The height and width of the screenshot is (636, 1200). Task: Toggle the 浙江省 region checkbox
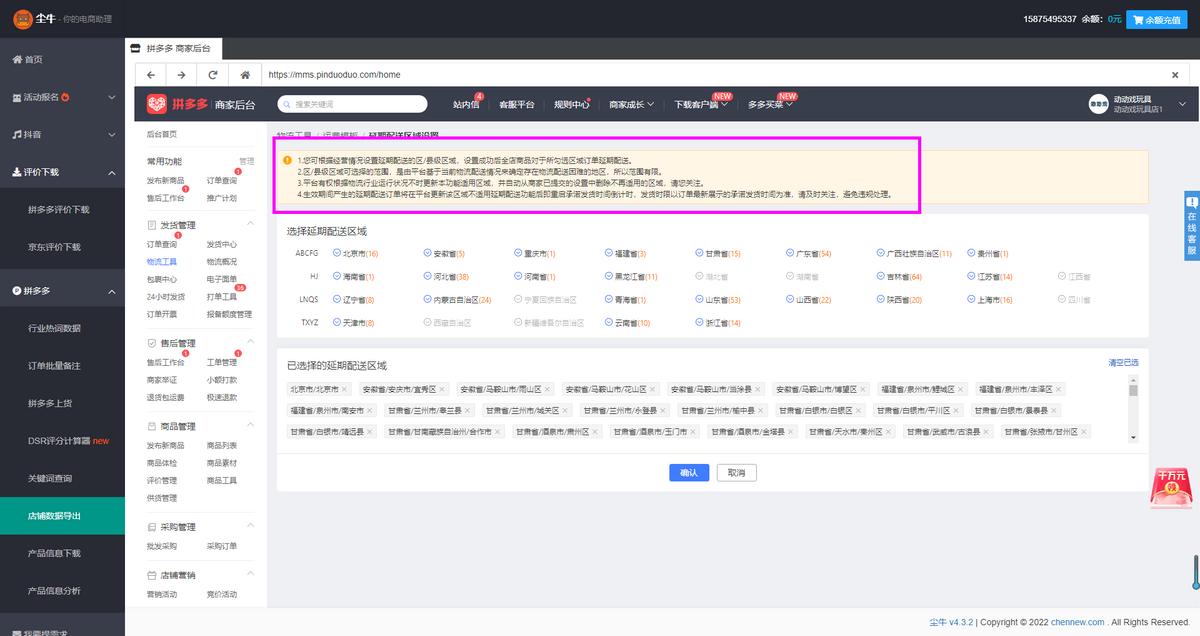coord(698,323)
